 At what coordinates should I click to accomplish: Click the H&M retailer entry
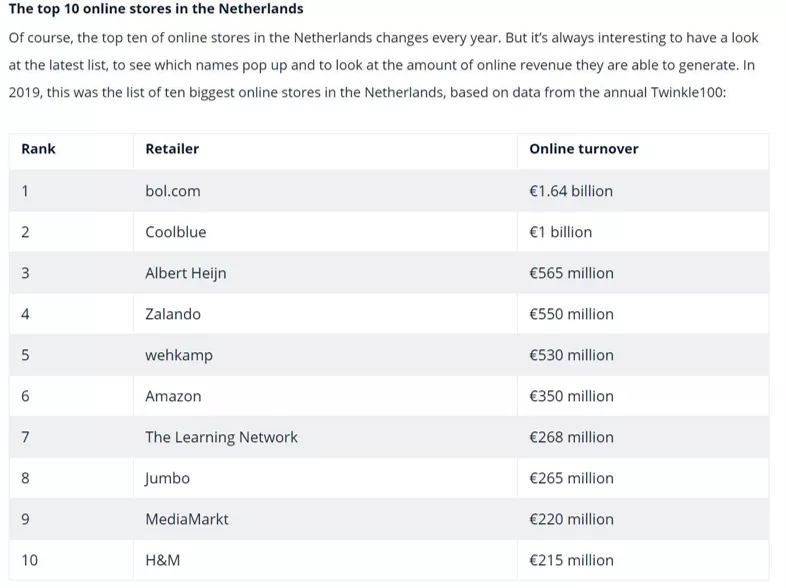(162, 560)
